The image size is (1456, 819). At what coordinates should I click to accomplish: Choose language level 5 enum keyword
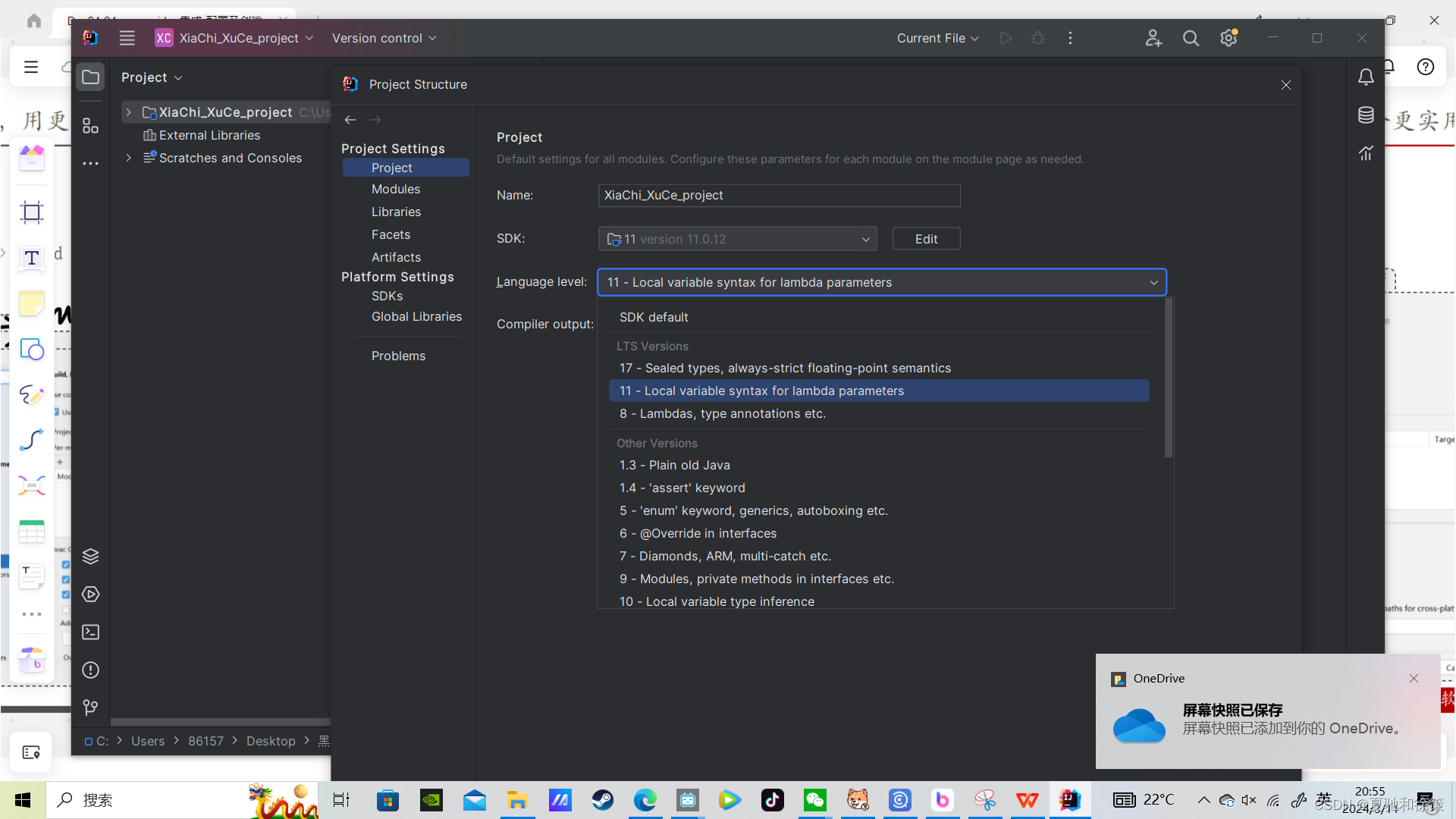click(879, 510)
